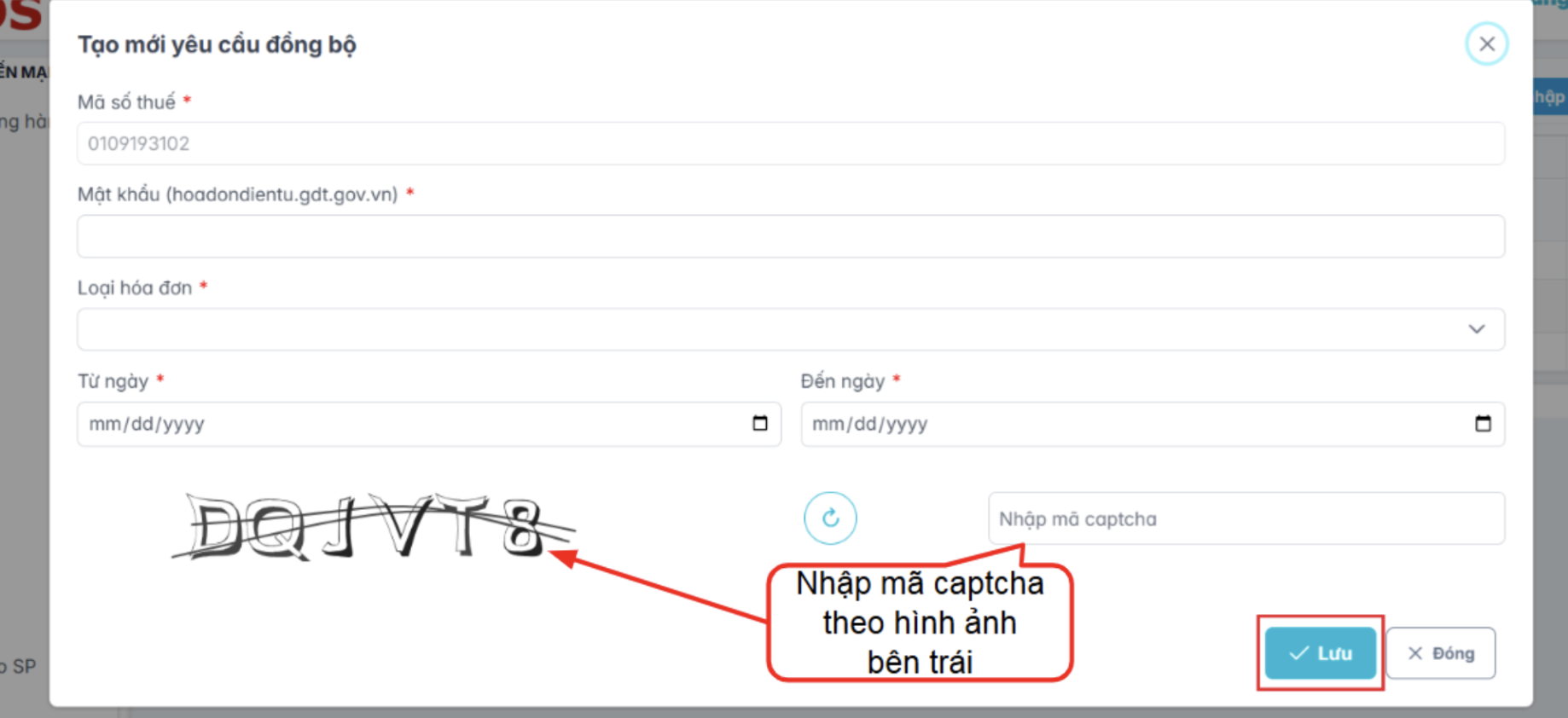Click the Đến ngày mm/dd/yyyy date text
1568x718 pixels.
(869, 424)
